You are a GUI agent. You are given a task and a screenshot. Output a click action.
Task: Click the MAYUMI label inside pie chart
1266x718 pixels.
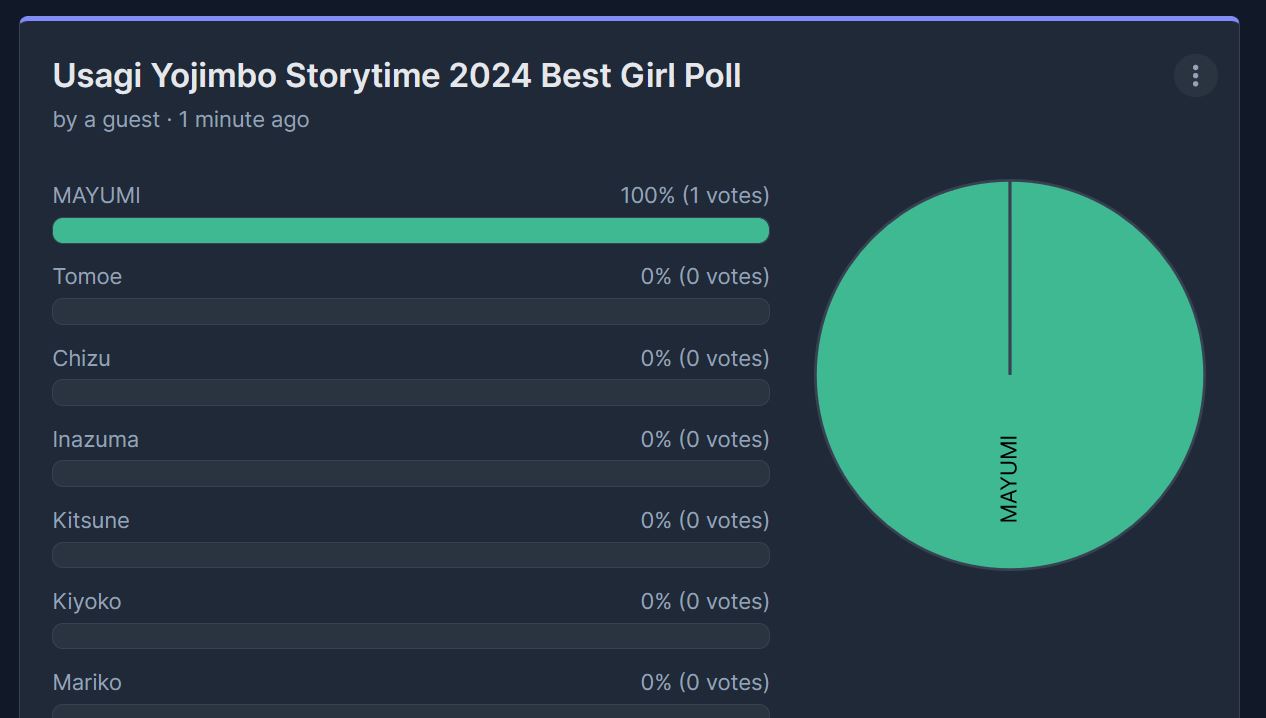tap(1008, 479)
